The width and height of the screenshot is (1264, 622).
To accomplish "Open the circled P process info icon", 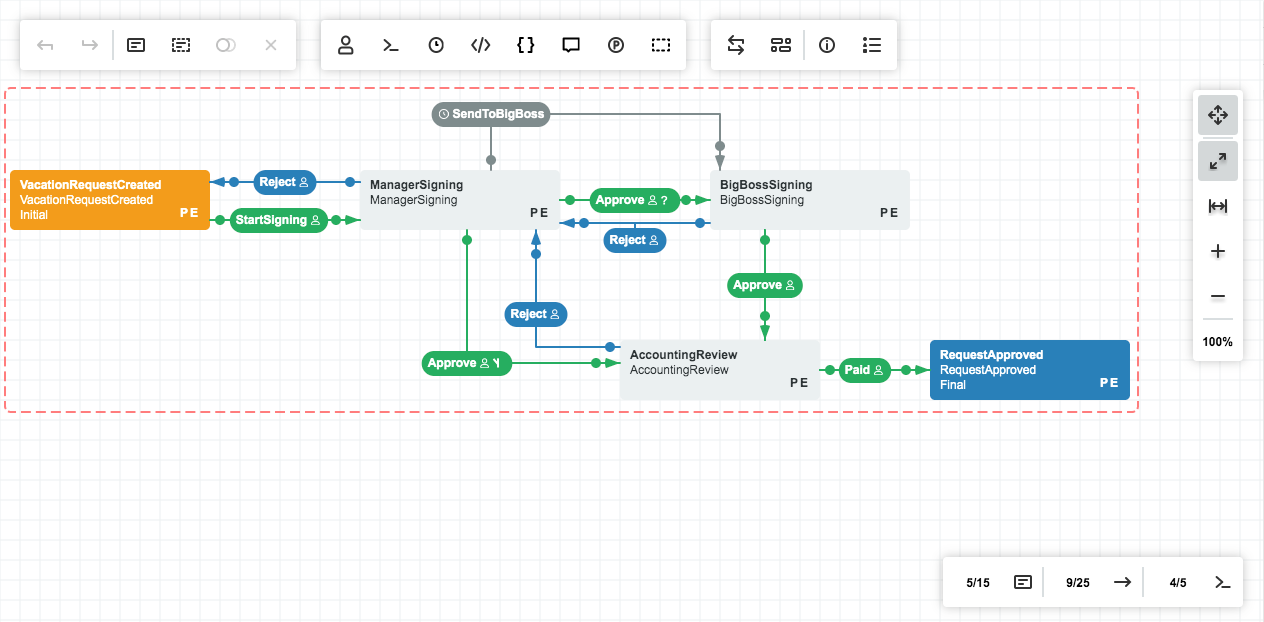I will (x=616, y=45).
